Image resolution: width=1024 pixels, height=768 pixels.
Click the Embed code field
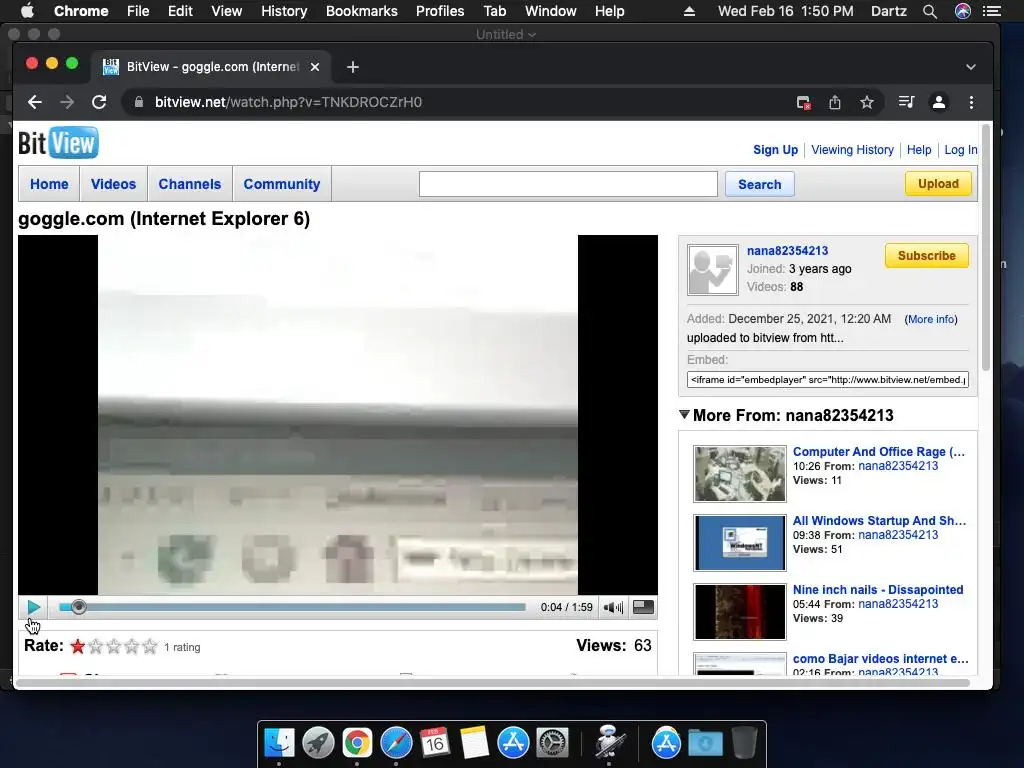pos(827,379)
